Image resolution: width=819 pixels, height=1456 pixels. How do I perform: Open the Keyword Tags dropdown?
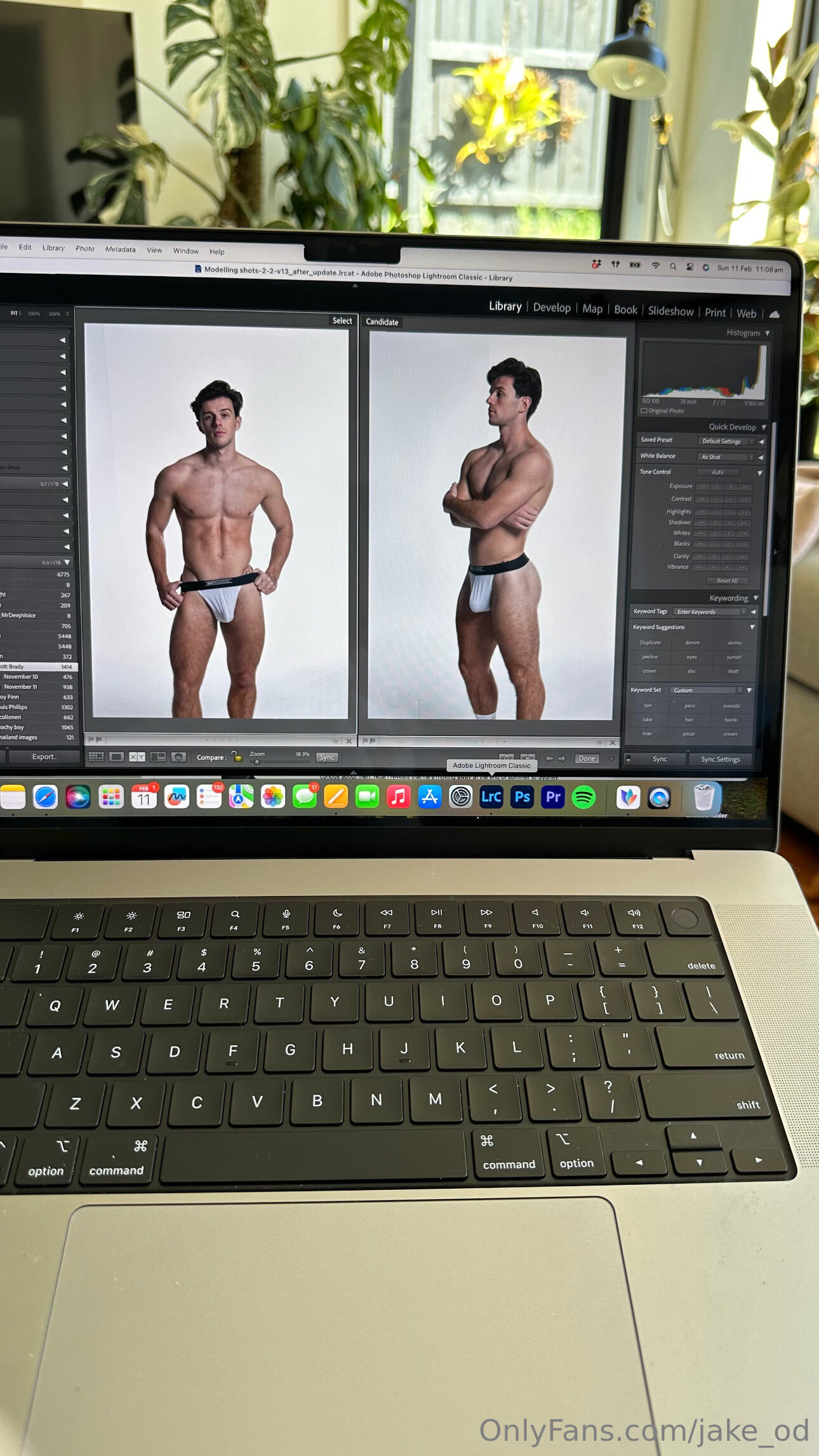[710, 612]
